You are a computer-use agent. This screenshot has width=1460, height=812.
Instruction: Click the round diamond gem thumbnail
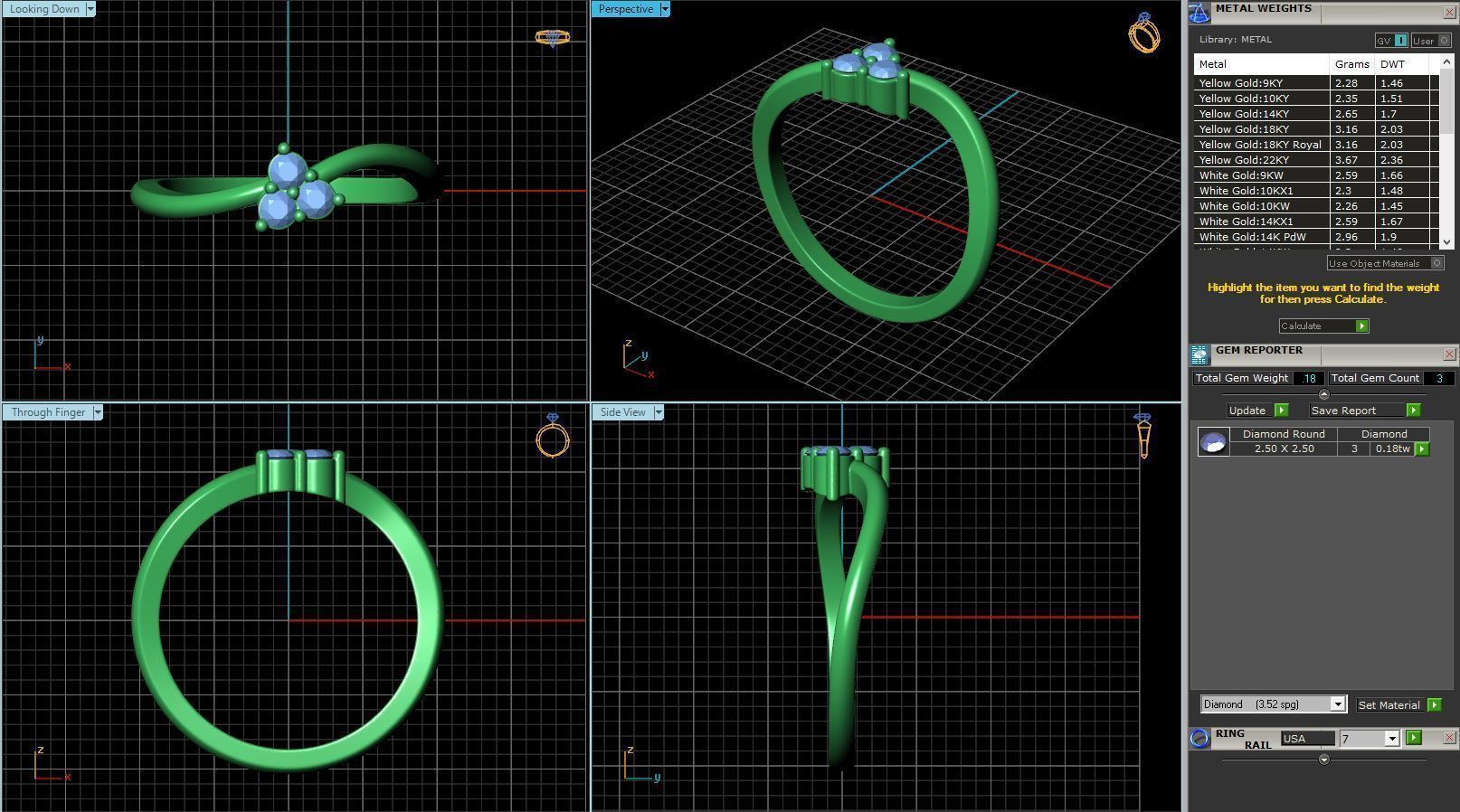click(x=1213, y=441)
